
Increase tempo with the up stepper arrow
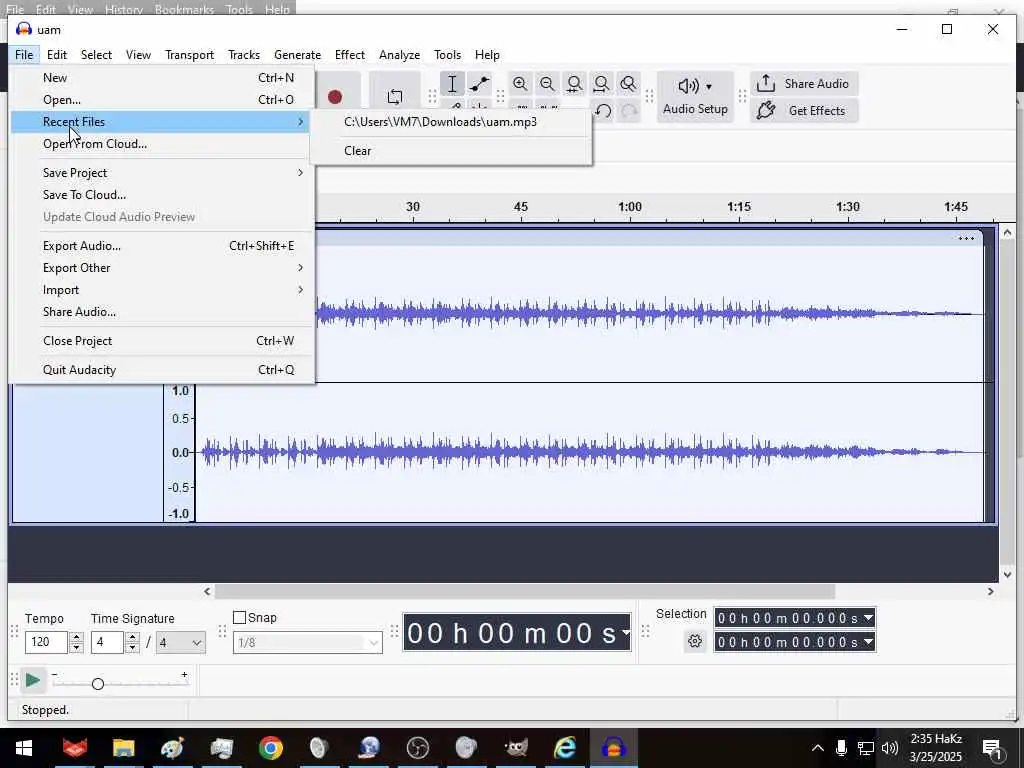pos(76,637)
